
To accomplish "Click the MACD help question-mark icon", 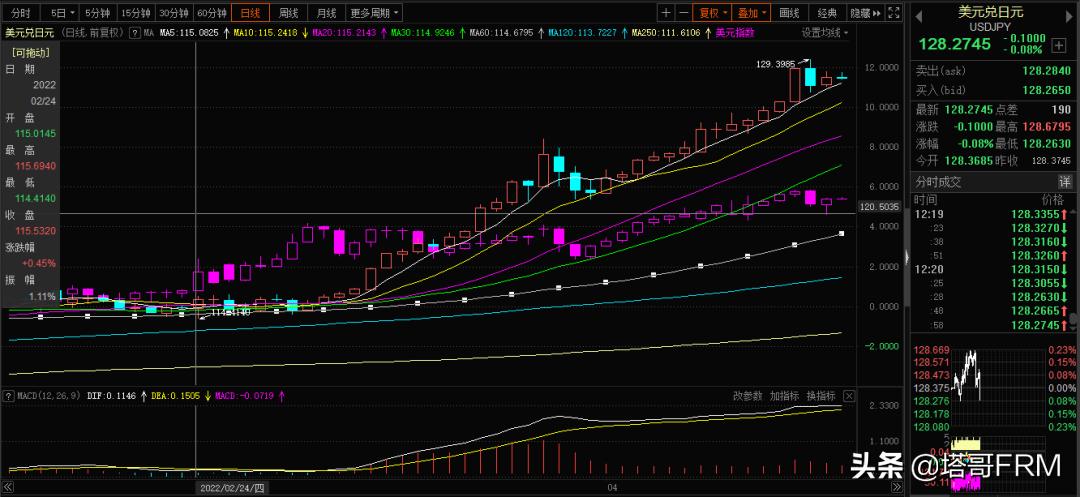I will tap(7, 396).
